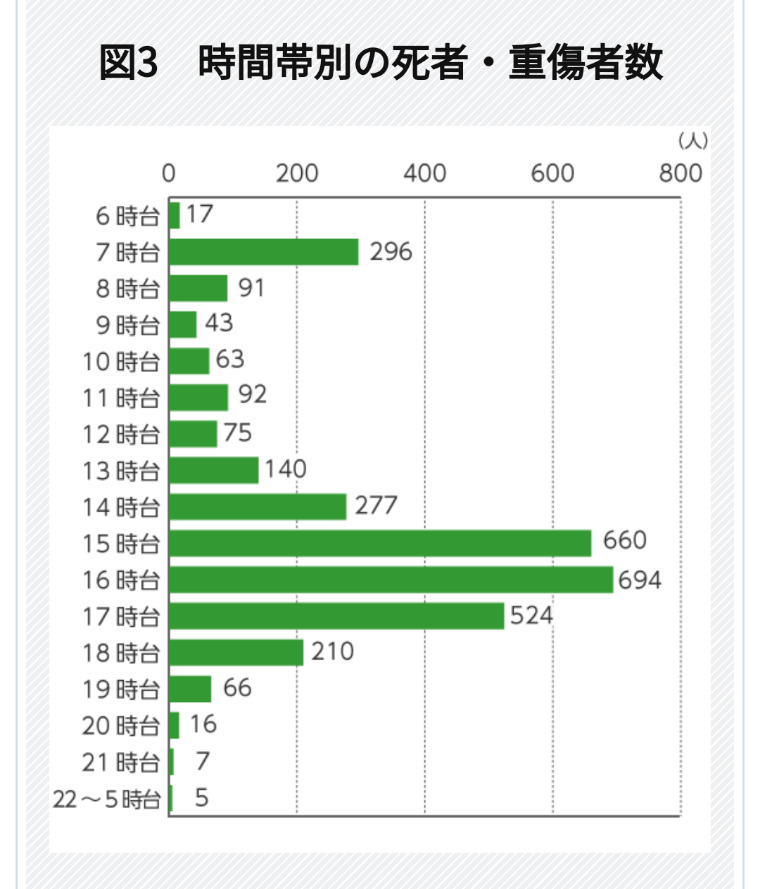
Task: Select the 17時台 bar
Action: 336,616
